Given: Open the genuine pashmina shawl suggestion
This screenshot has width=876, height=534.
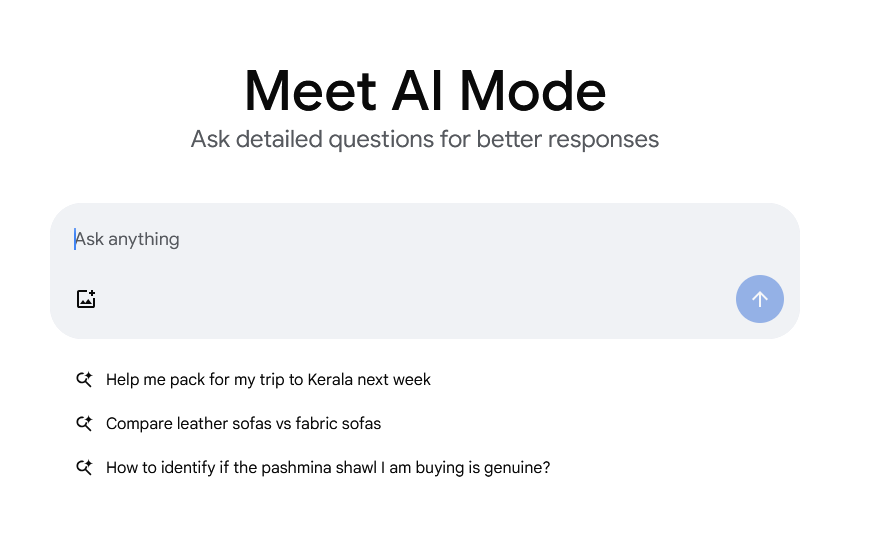Looking at the screenshot, I should pyautogui.click(x=328, y=468).
